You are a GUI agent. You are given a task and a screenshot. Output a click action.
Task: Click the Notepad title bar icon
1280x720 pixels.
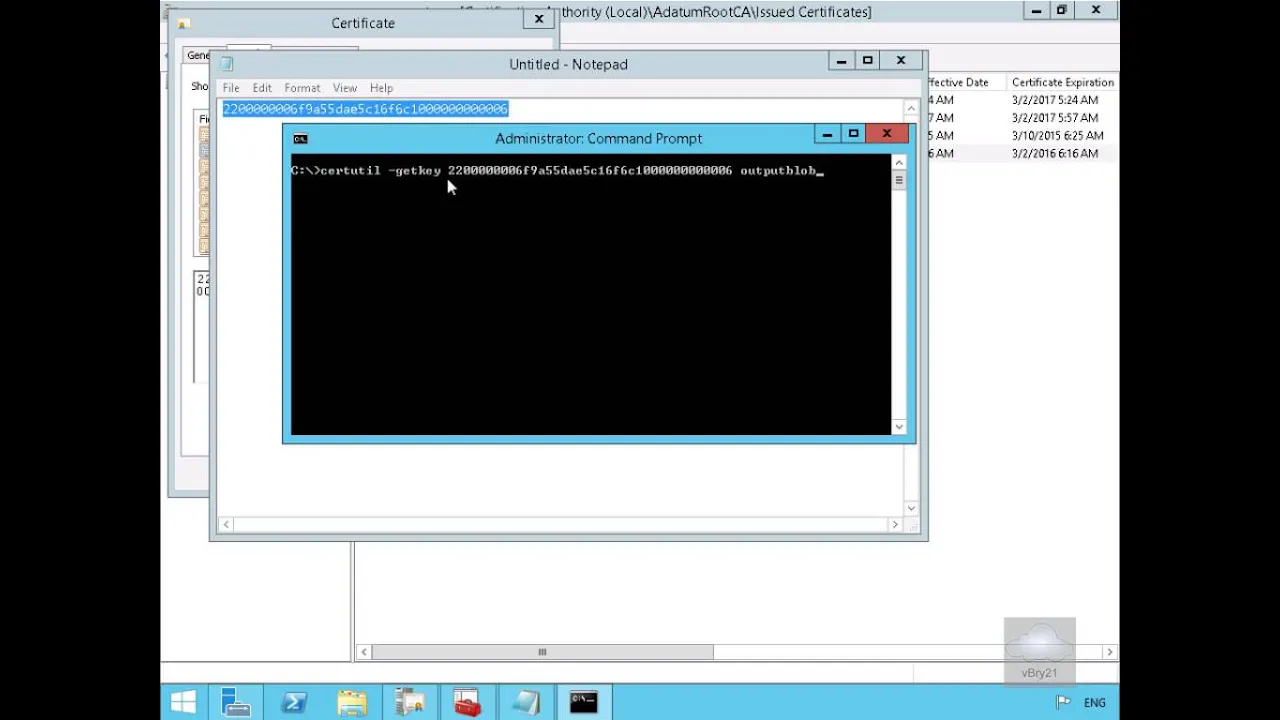[x=227, y=64]
